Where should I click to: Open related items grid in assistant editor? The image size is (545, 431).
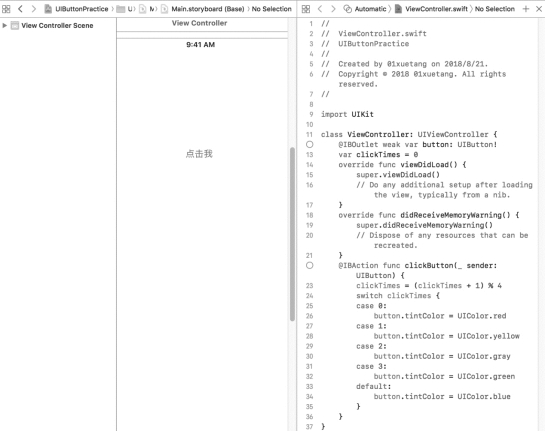(306, 9)
